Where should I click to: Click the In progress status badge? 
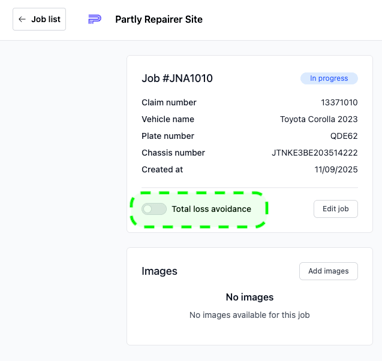[329, 78]
